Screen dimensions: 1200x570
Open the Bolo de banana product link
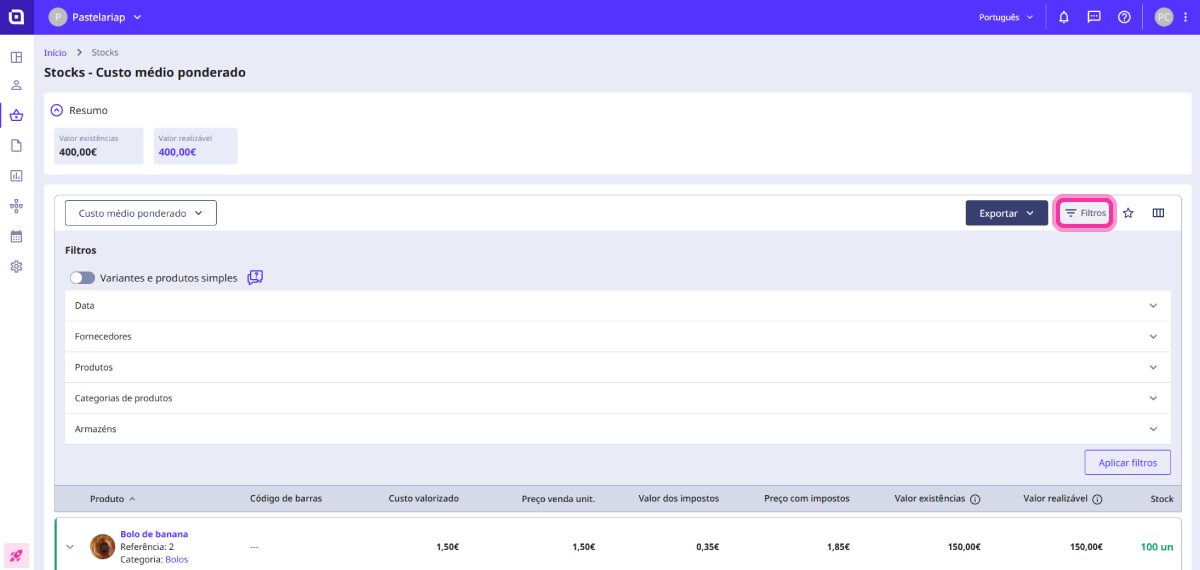click(154, 534)
